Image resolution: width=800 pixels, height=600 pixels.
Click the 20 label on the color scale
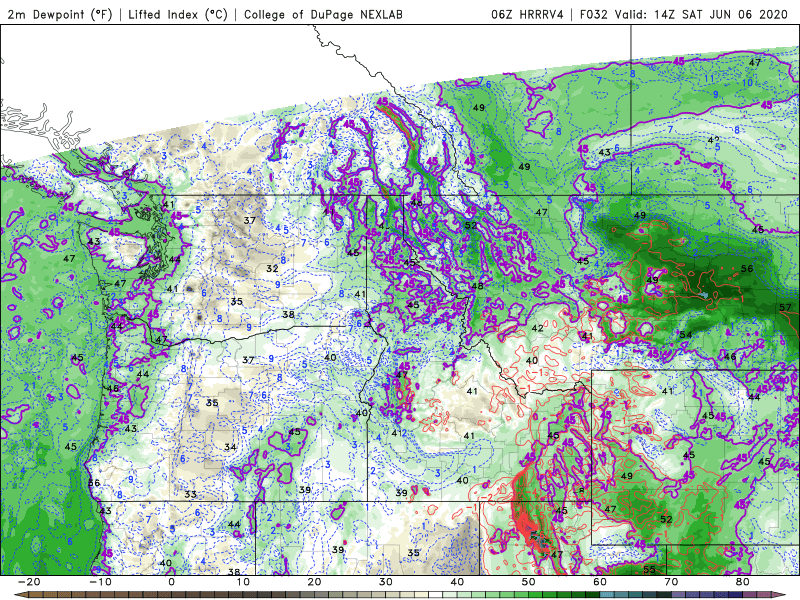[x=314, y=582]
